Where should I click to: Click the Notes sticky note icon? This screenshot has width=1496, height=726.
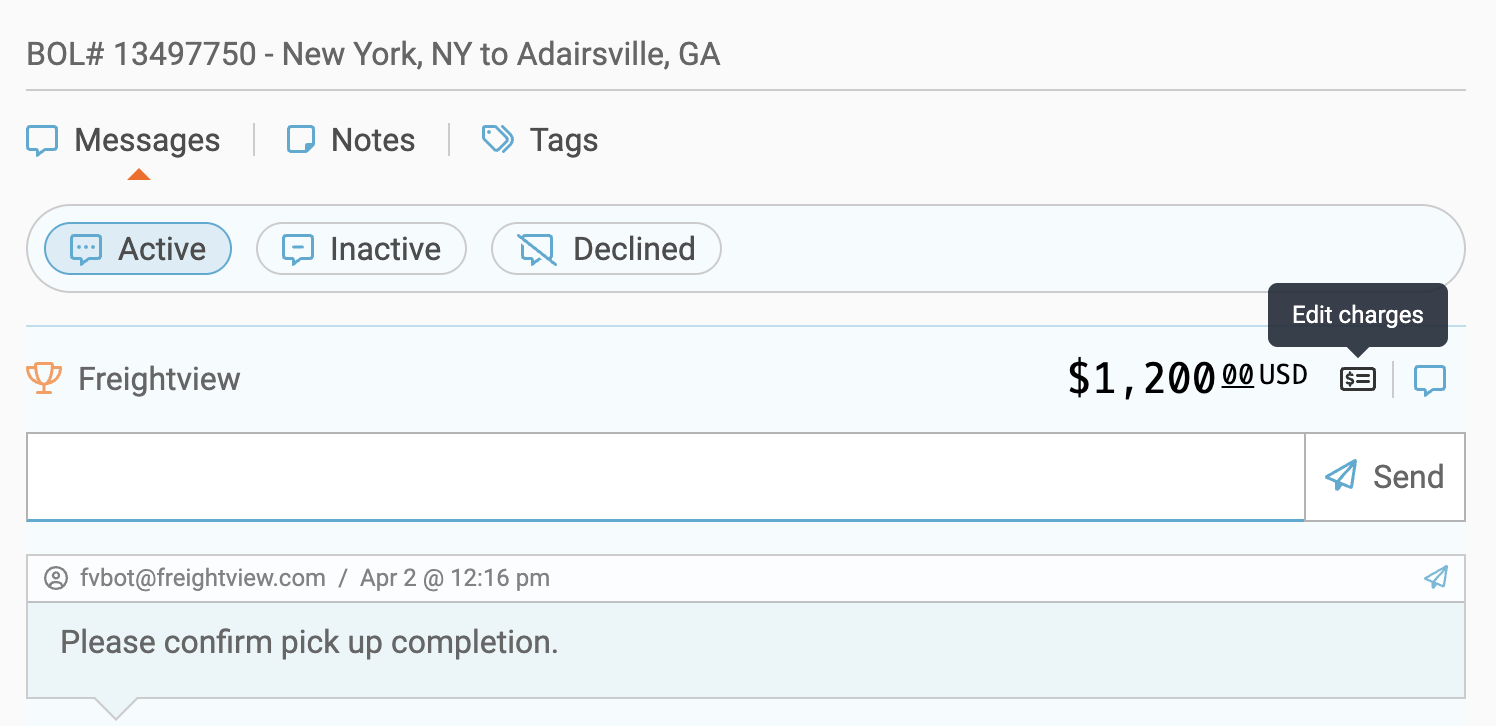(x=301, y=140)
